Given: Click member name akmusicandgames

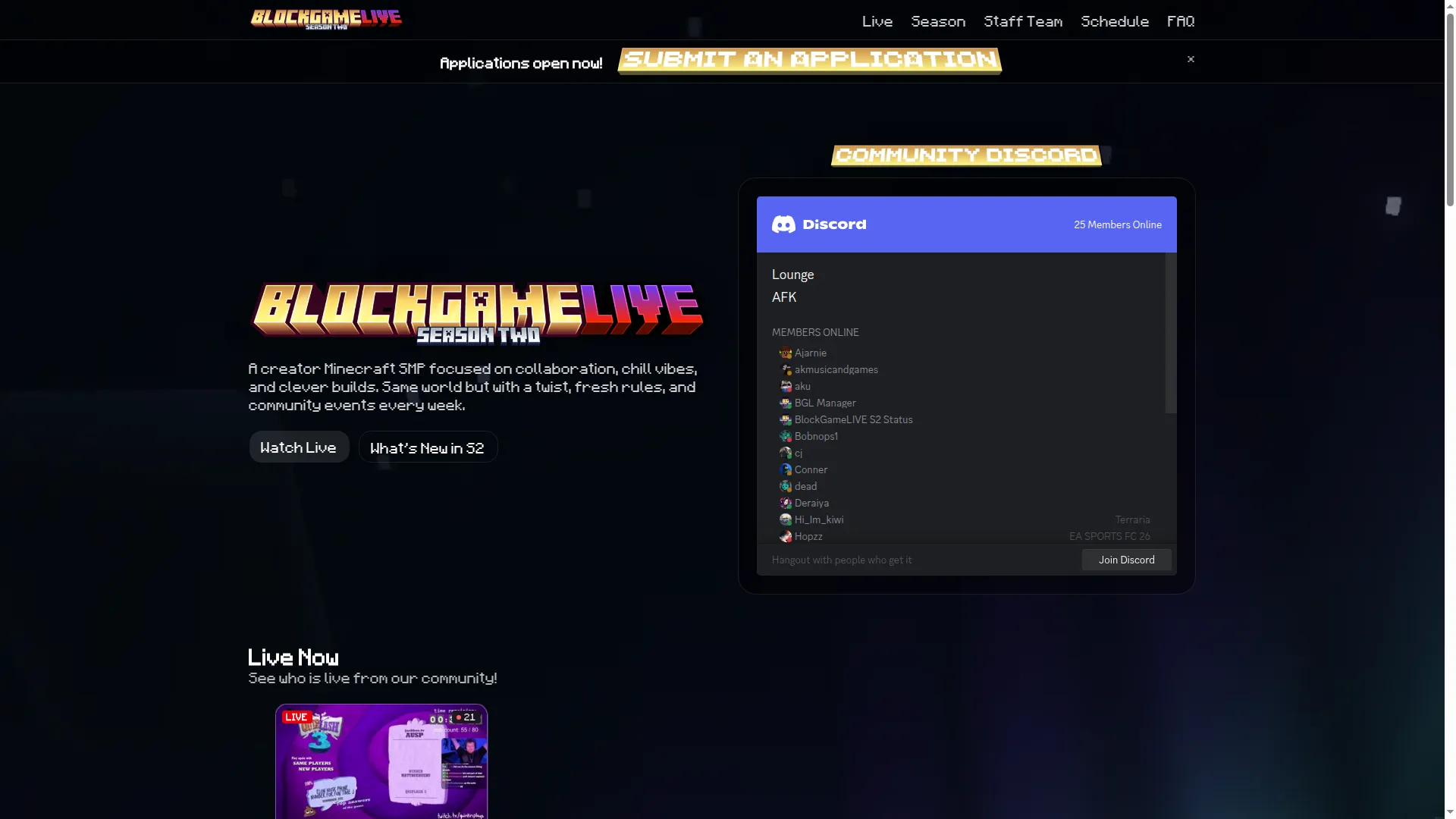Looking at the screenshot, I should (836, 369).
